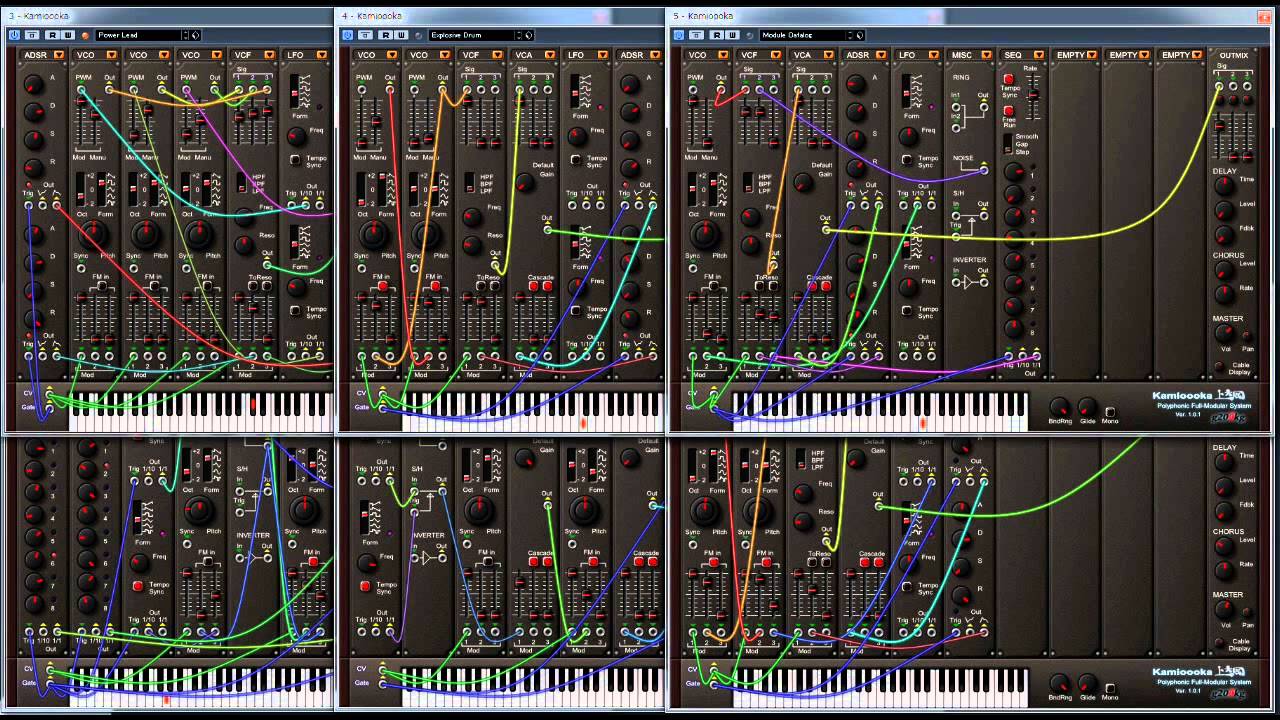Viewport: 1280px width, 720px height.
Task: Click RING Out jack in MISC module
Action: (984, 107)
